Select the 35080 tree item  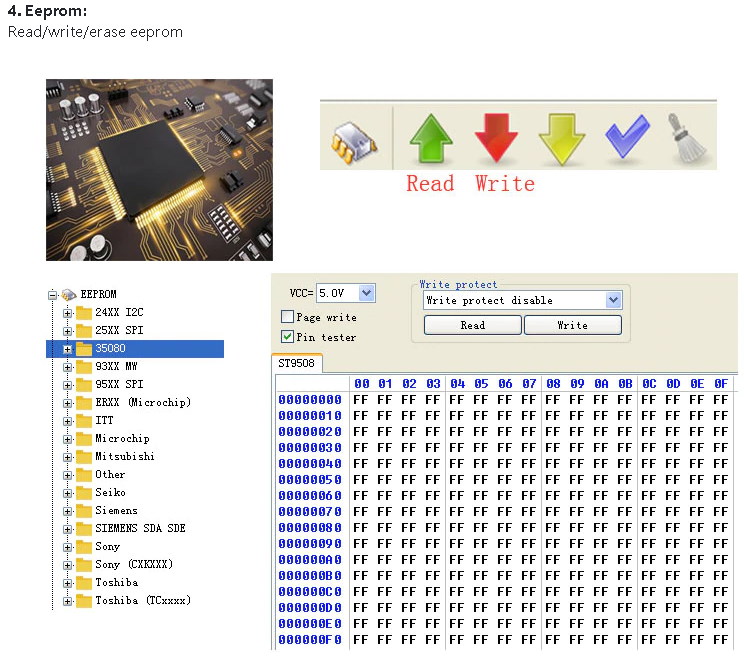point(135,349)
